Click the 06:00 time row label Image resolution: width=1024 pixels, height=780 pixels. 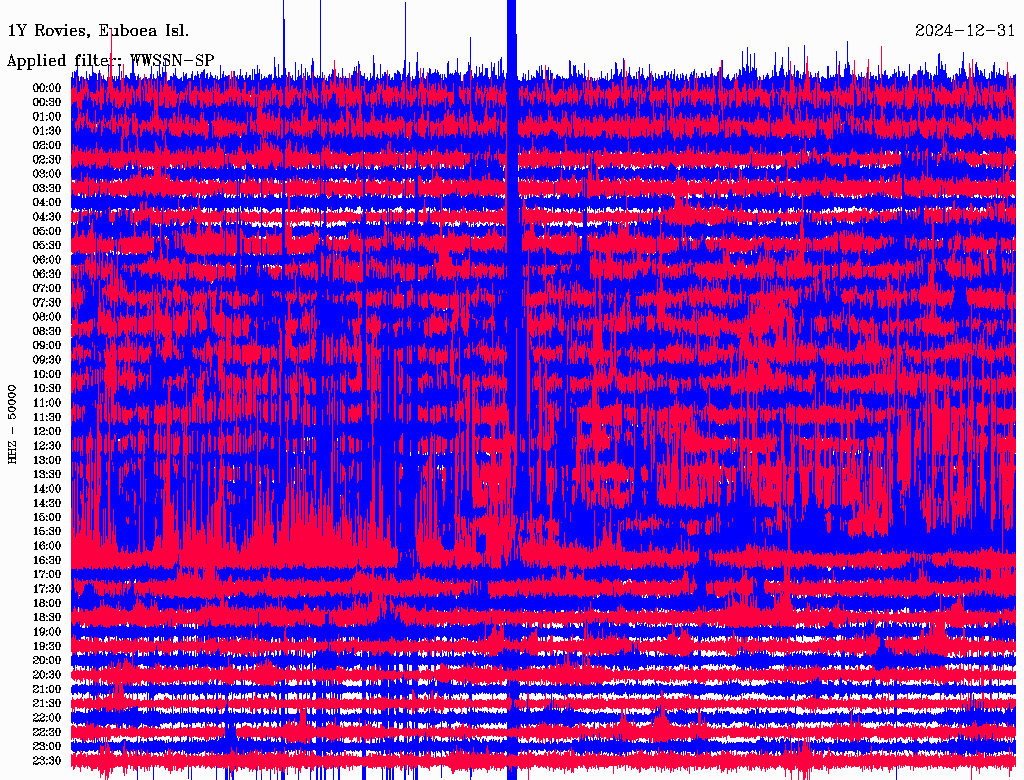pos(47,260)
